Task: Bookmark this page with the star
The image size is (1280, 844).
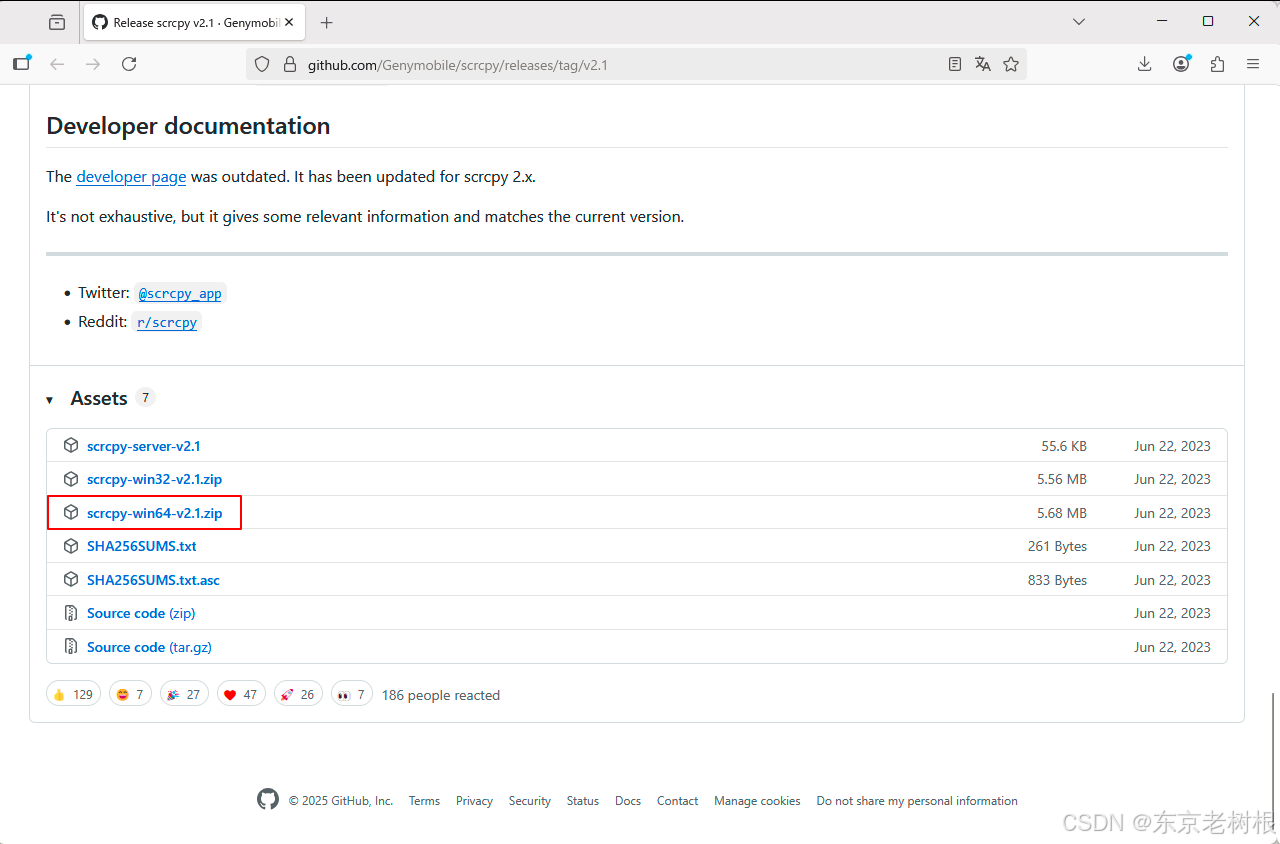Action: 1011,64
